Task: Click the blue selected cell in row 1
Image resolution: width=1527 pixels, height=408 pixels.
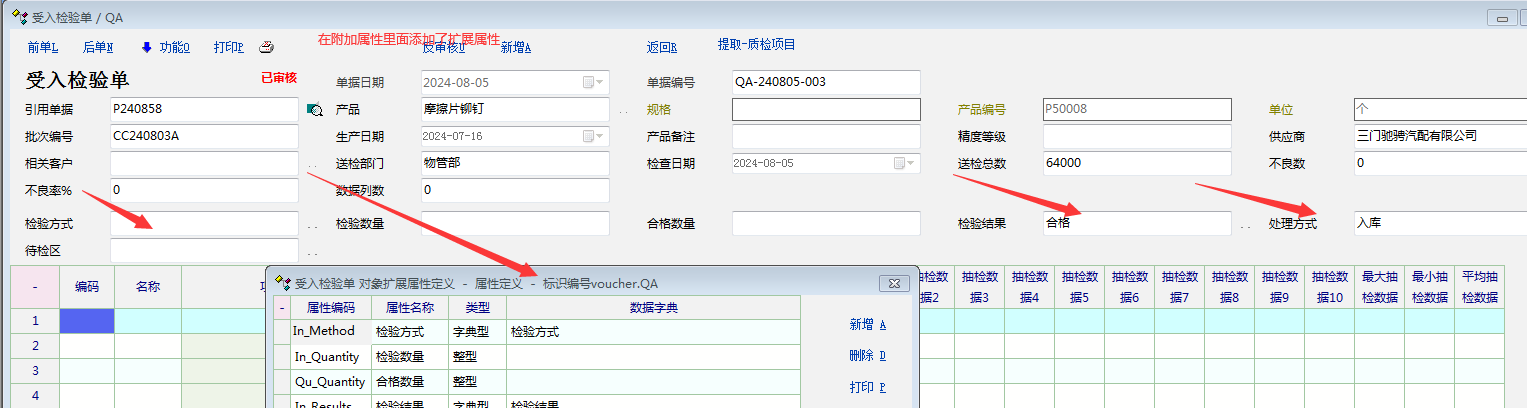Action: click(x=87, y=321)
